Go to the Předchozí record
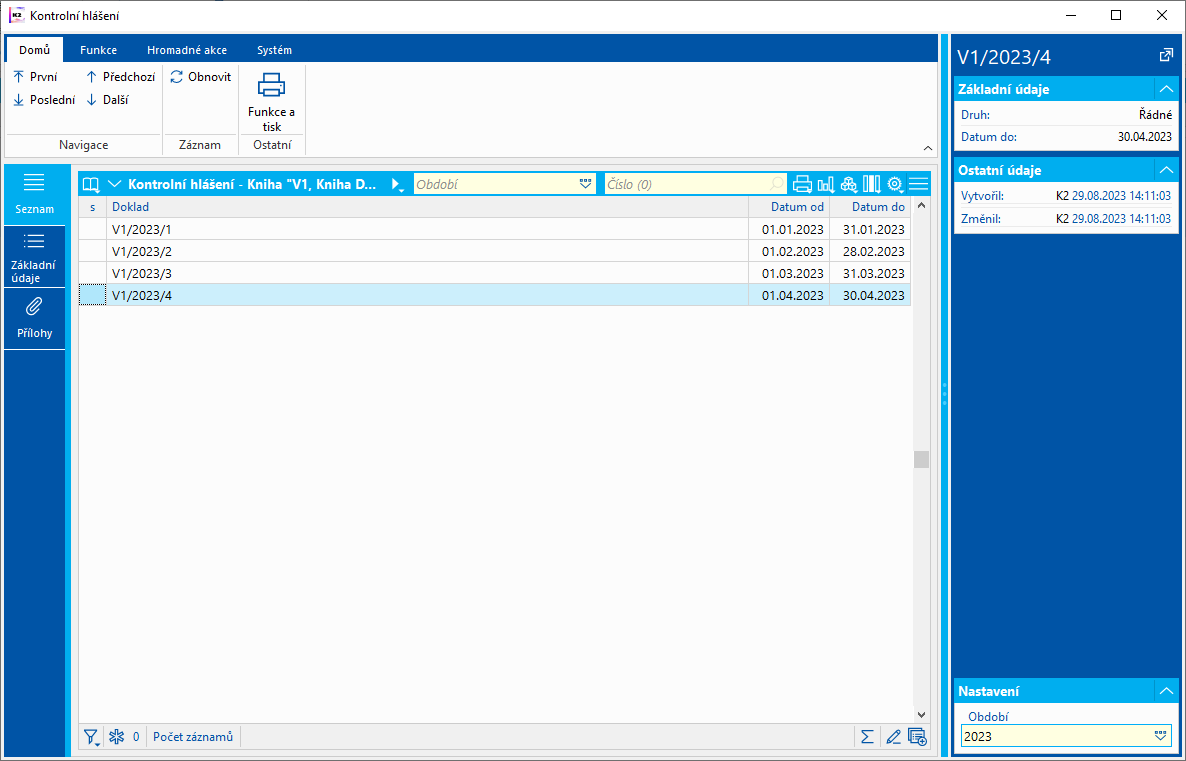The image size is (1186, 761). pyautogui.click(x=120, y=77)
